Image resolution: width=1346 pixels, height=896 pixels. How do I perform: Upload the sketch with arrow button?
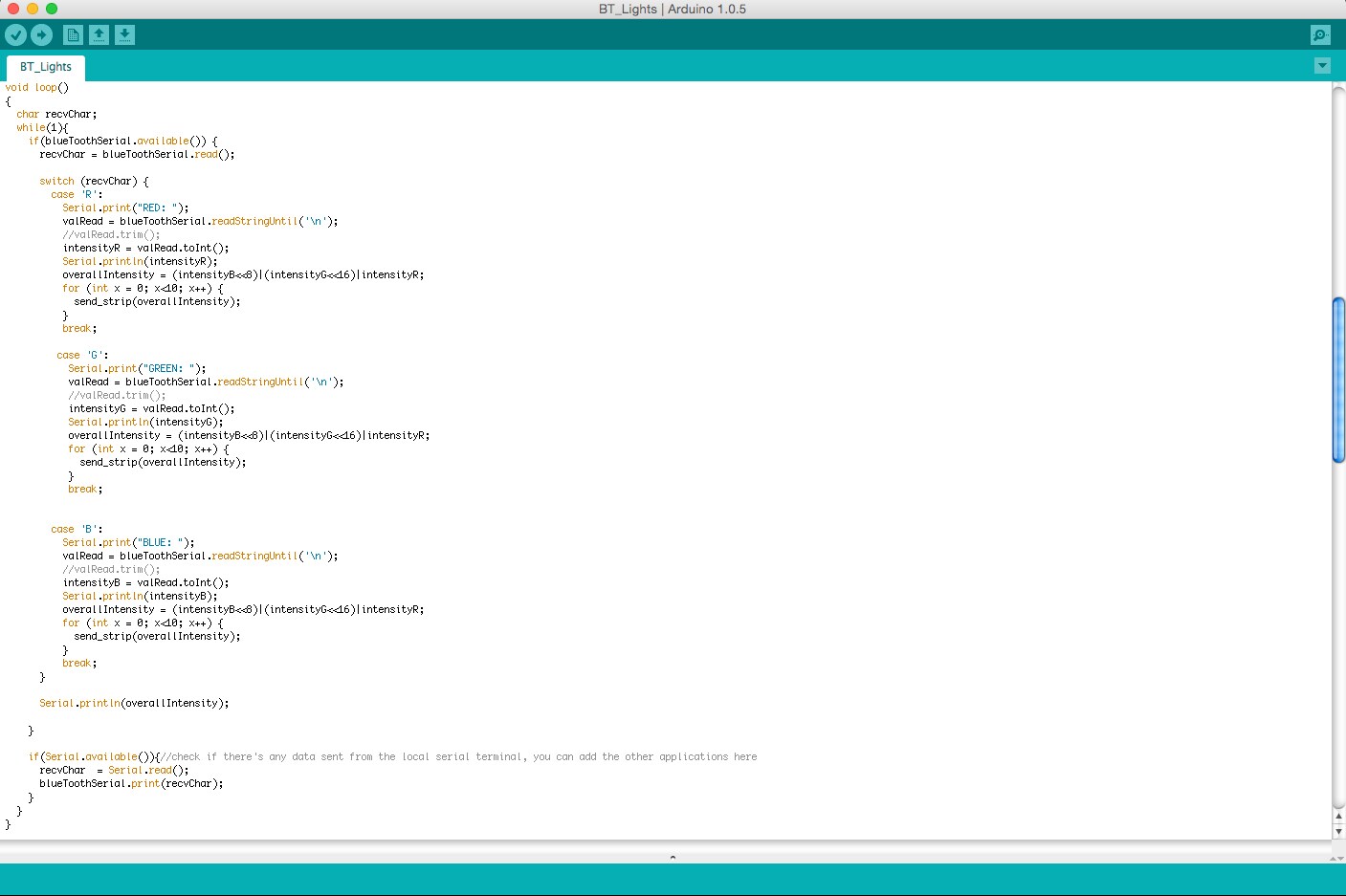point(42,35)
